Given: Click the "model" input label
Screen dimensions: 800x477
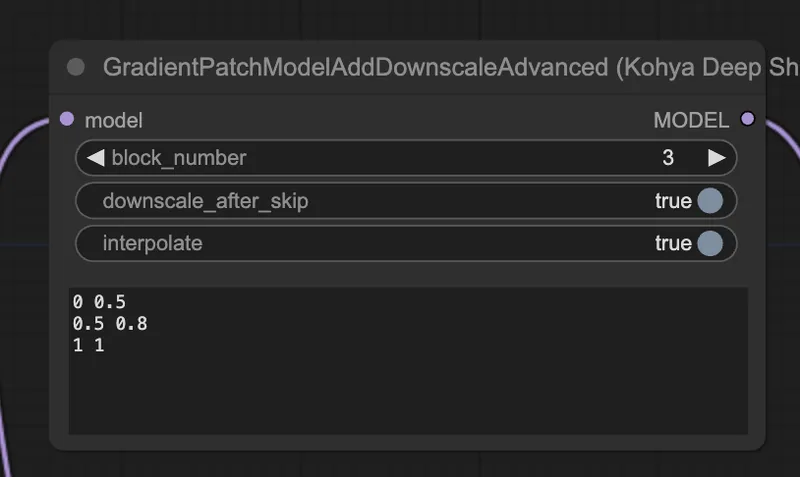Looking at the screenshot, I should (113, 121).
